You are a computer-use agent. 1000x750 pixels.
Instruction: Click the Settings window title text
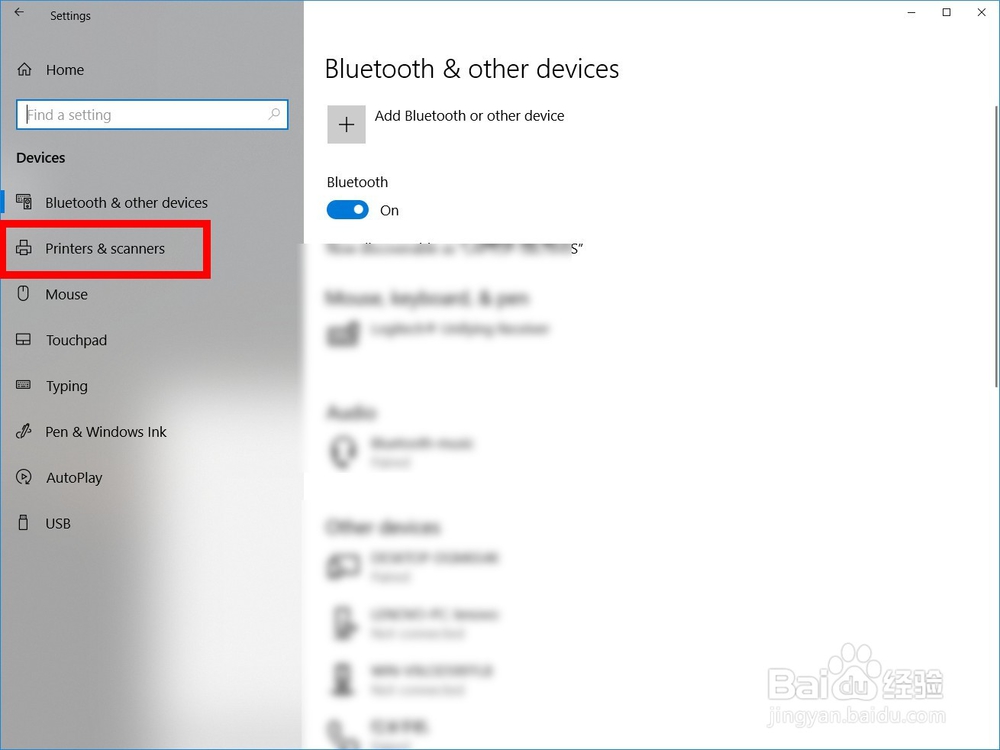tap(70, 15)
